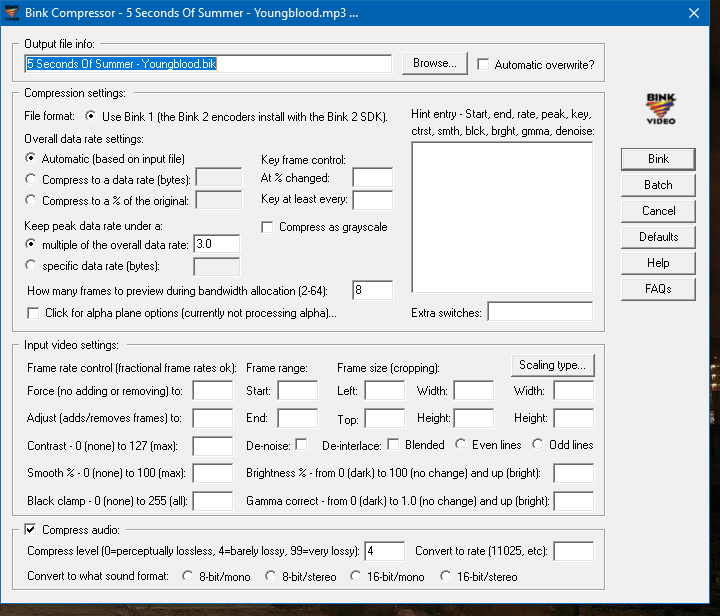The image size is (720, 616).
Task: Open the Scaling type... options
Action: (552, 365)
